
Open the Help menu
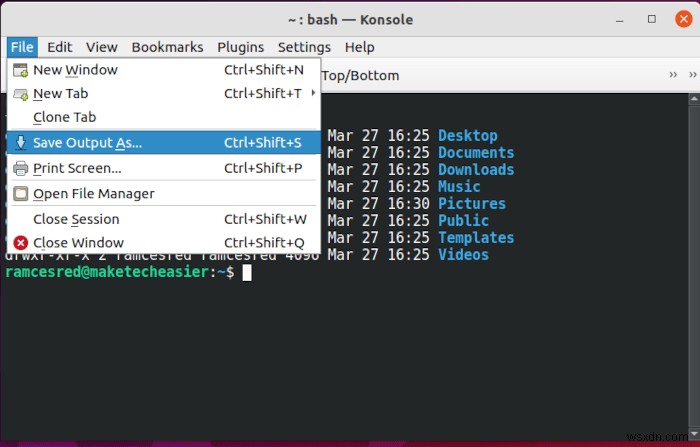tap(360, 47)
